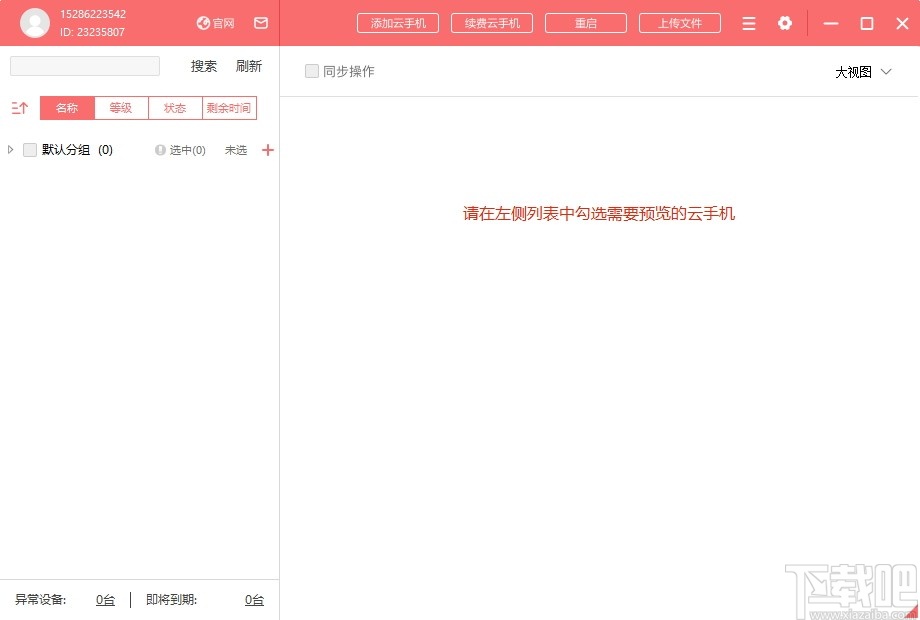Open the 官网 official website link
Screen dimensions: 920x620
[x=214, y=23]
